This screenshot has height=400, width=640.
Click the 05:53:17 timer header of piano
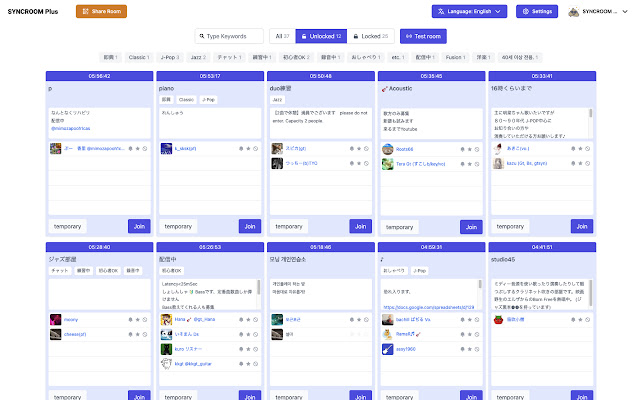pyautogui.click(x=210, y=76)
